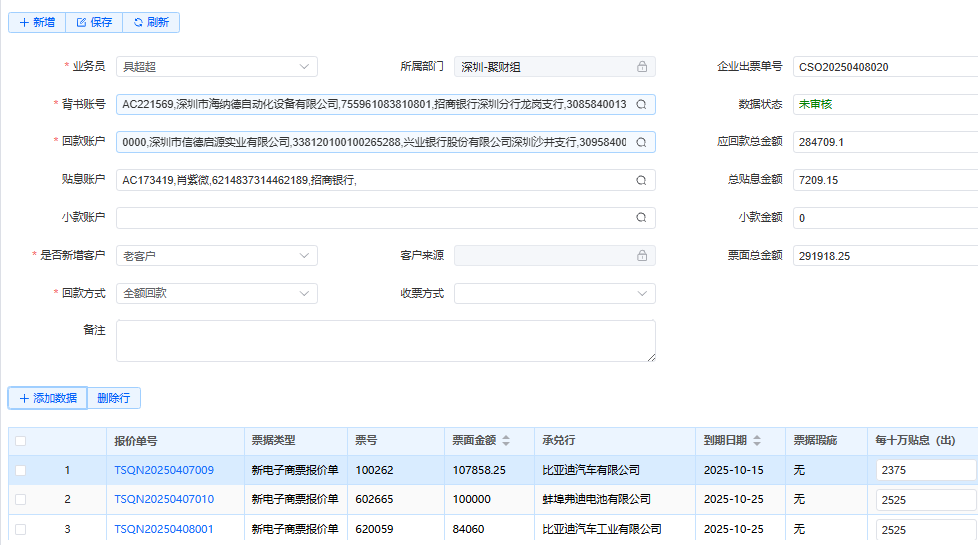The image size is (978, 545).
Task: Click the search icon in 小款账户 field
Action: [641, 217]
